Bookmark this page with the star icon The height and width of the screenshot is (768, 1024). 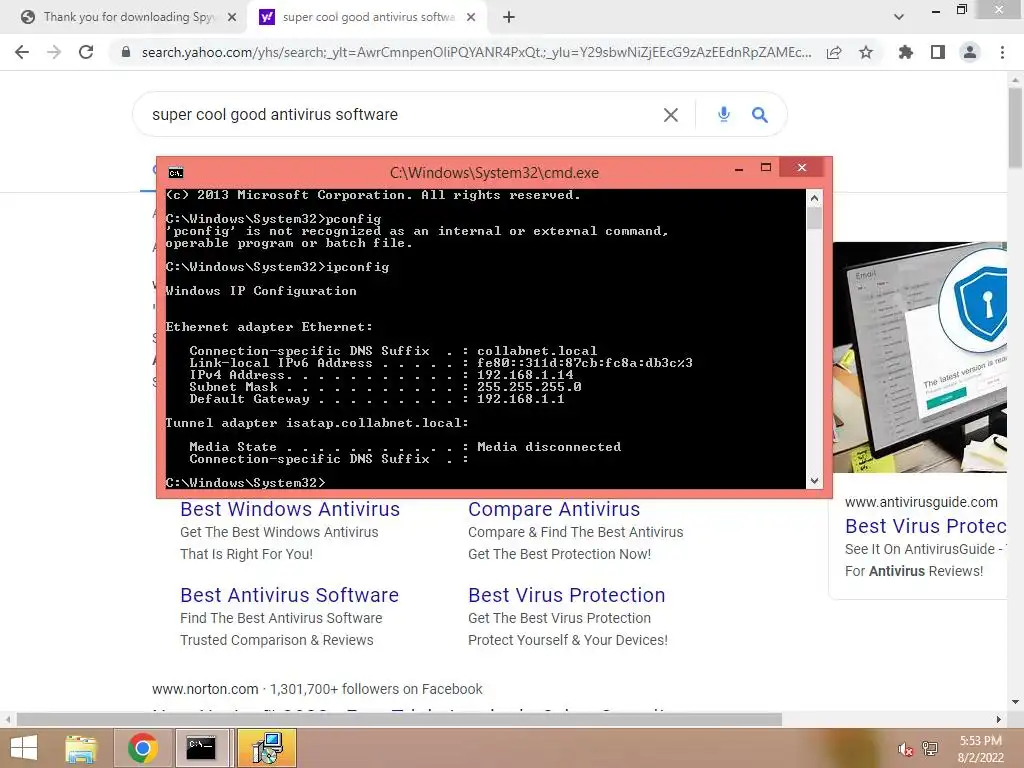[866, 52]
